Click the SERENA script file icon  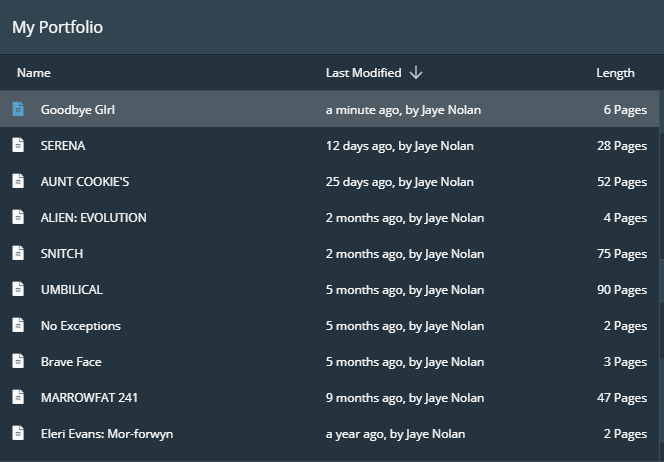click(18, 145)
